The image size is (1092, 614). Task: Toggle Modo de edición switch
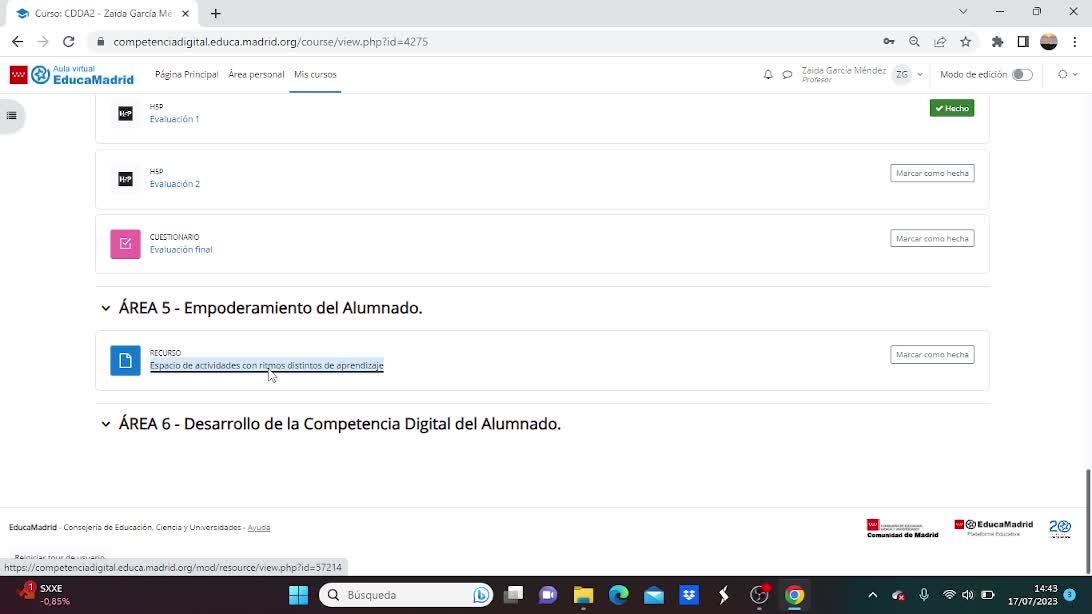tap(1022, 74)
